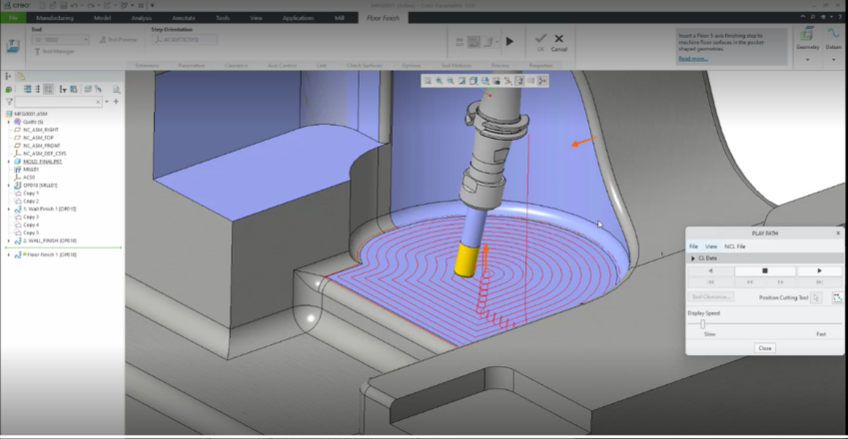
Task: Open the NCL File menu
Action: pyautogui.click(x=734, y=245)
